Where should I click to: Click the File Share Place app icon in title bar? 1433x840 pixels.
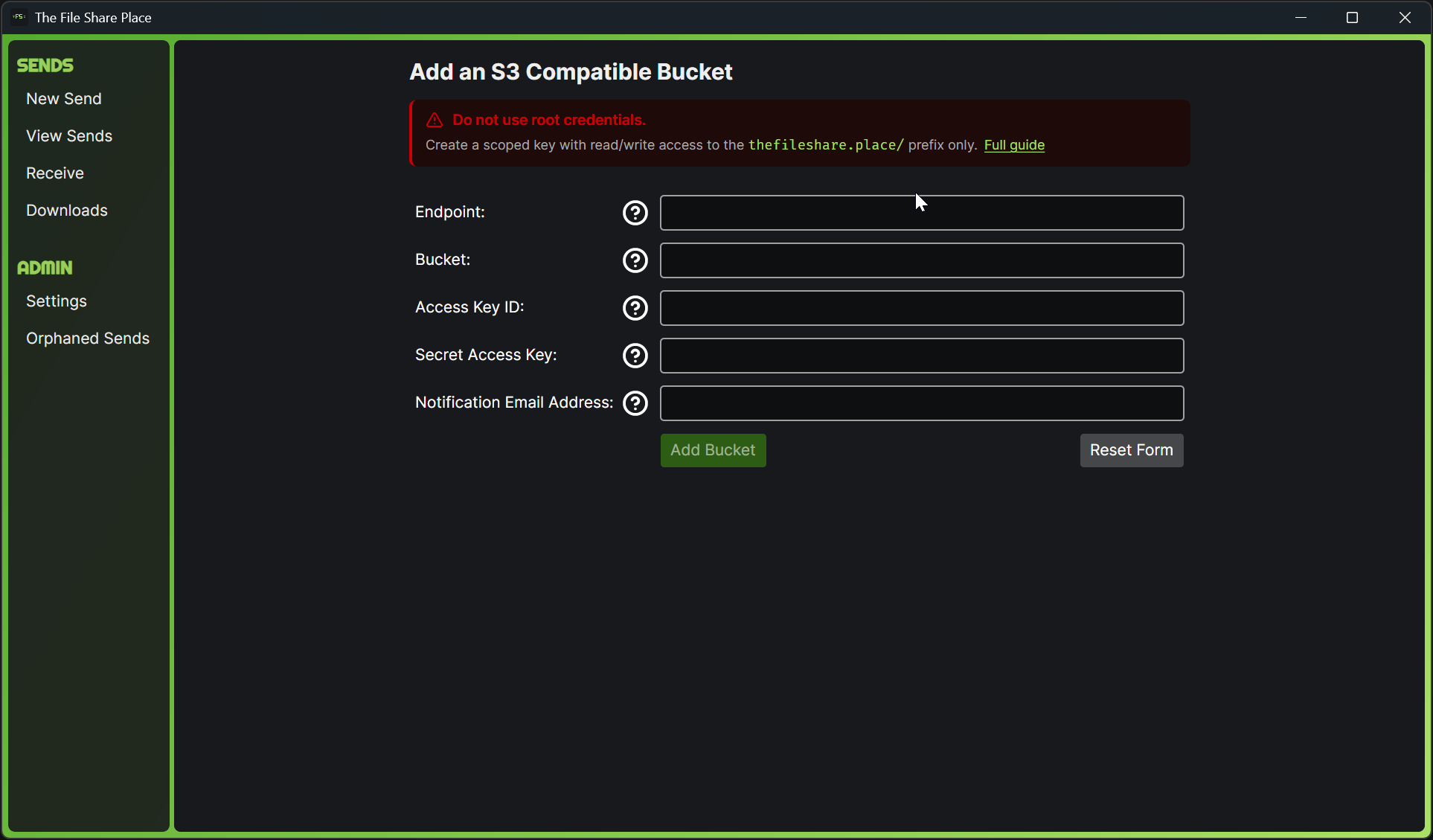[x=19, y=17]
